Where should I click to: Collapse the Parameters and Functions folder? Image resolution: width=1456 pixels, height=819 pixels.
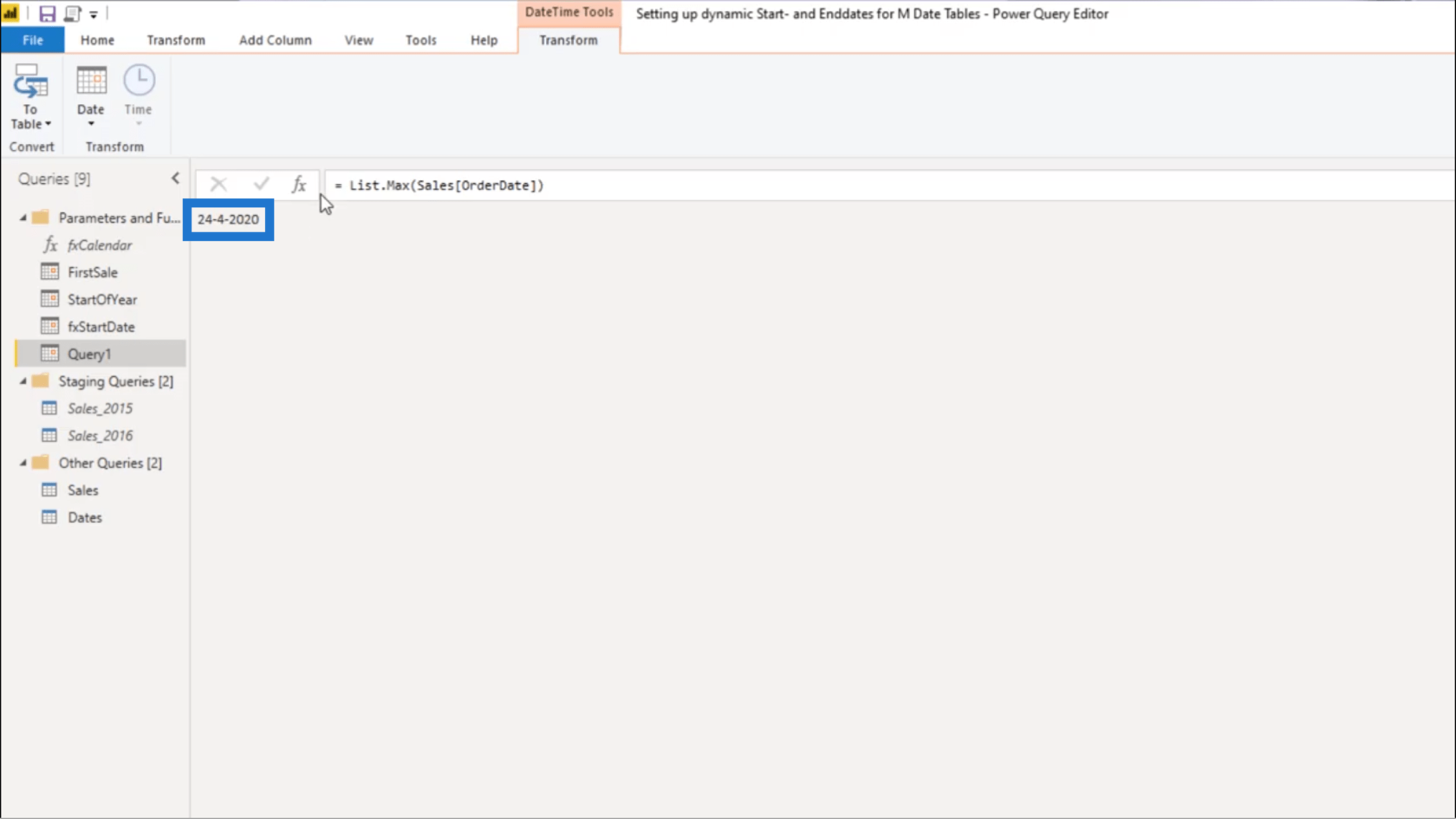point(23,218)
